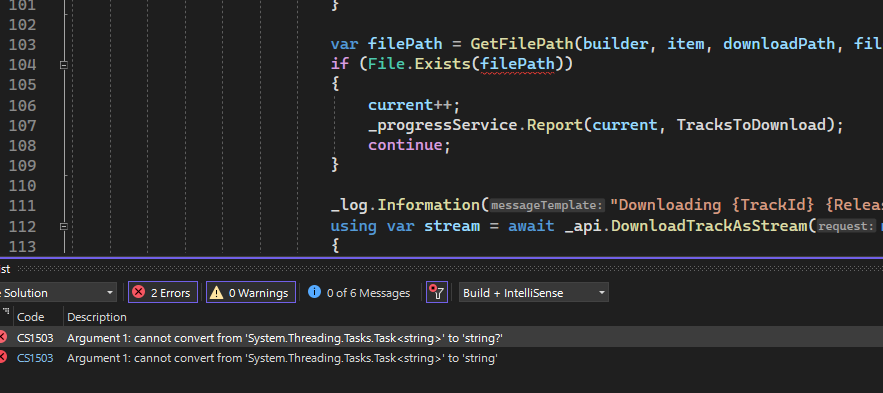
Task: Click the _progressService.Report call
Action: (x=475, y=124)
